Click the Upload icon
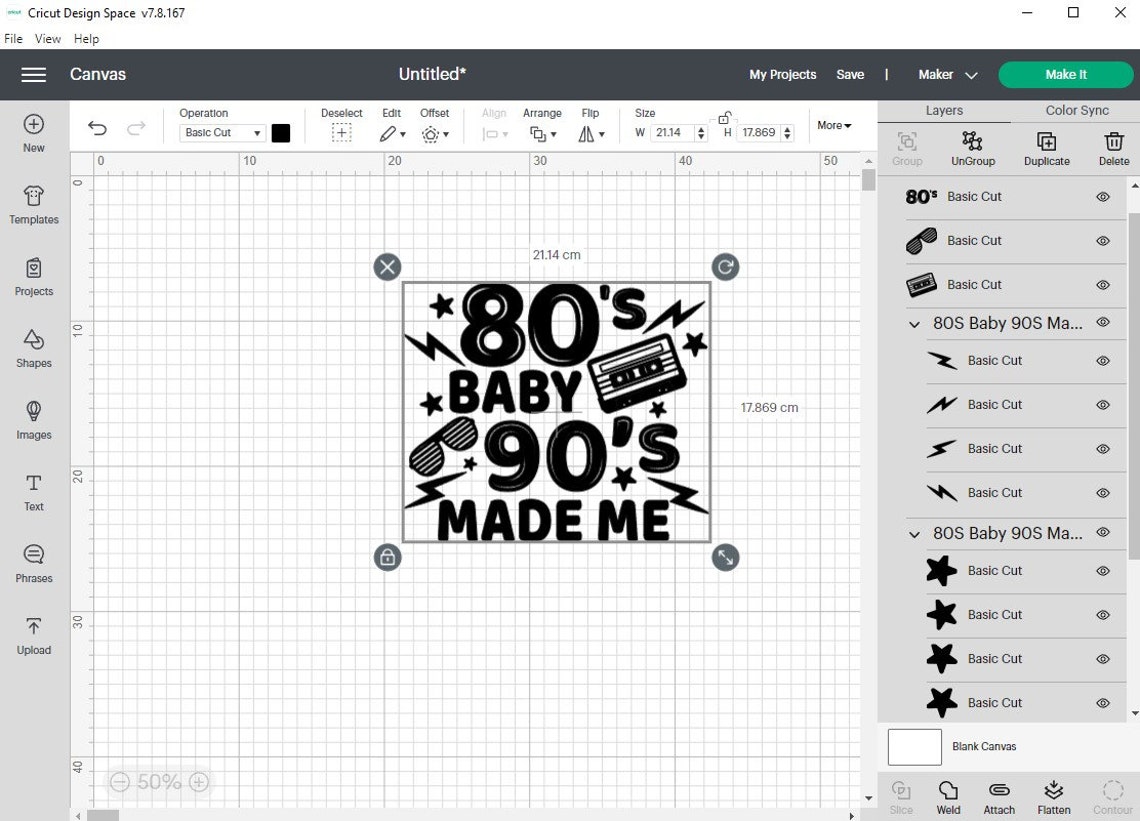The height and width of the screenshot is (821, 1140). click(x=33, y=637)
